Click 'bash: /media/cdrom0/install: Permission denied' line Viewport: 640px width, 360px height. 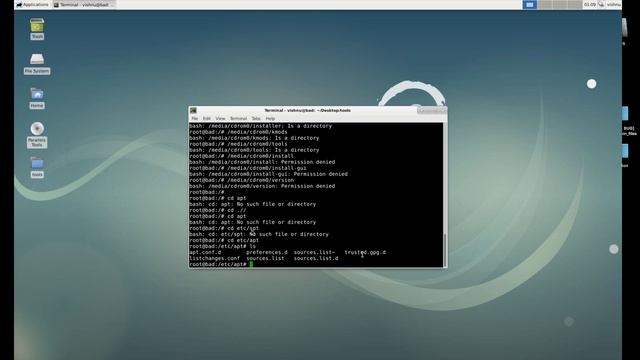click(262, 162)
